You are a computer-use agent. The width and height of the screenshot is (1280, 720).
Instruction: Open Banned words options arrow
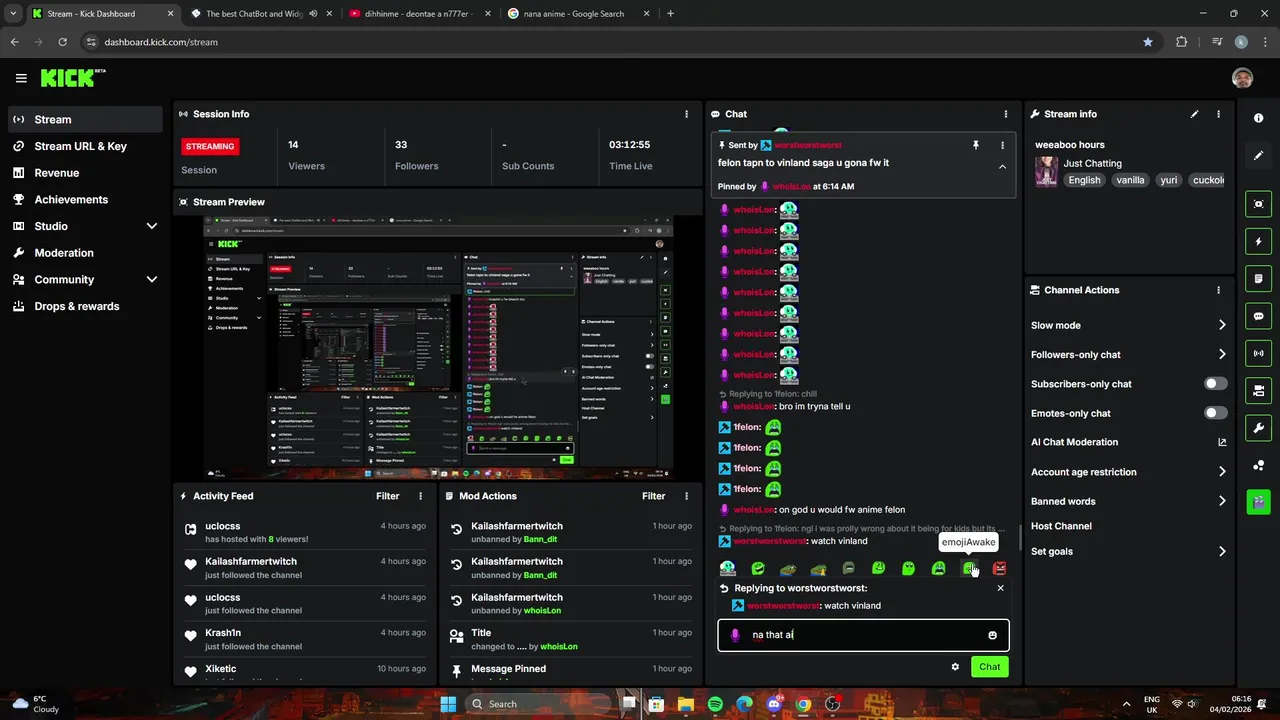pos(1222,501)
